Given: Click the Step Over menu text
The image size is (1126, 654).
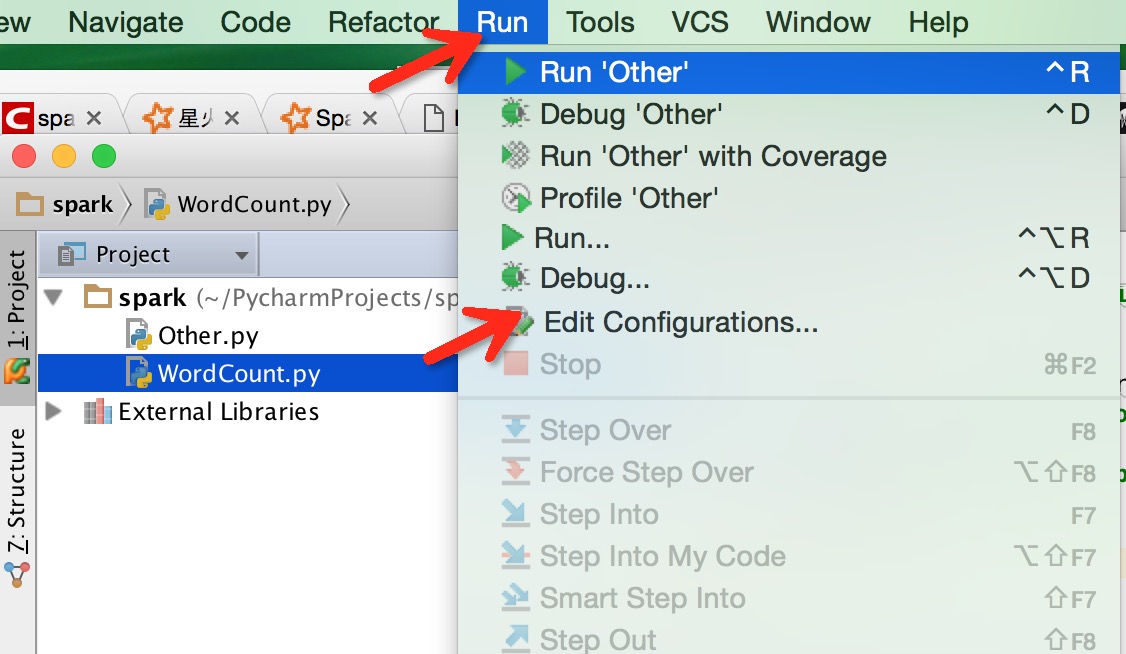Looking at the screenshot, I should click(x=605, y=430).
